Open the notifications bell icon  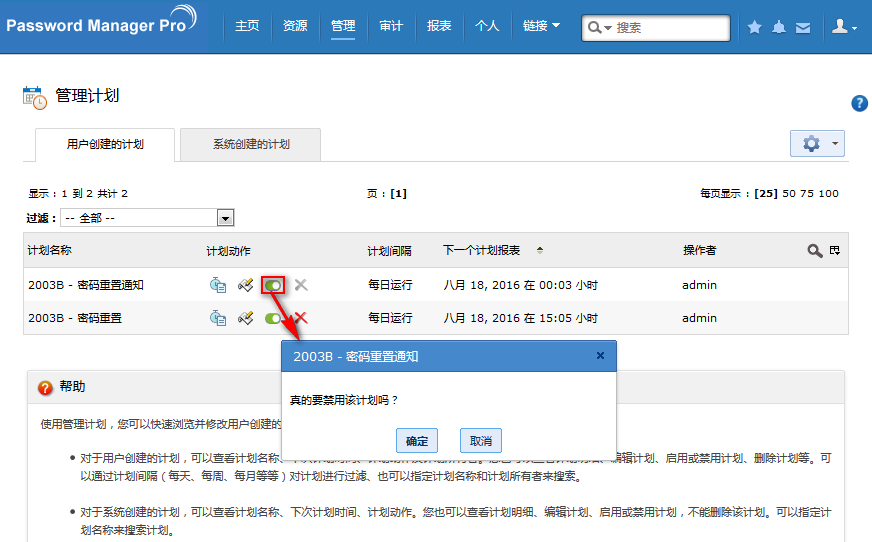779,27
